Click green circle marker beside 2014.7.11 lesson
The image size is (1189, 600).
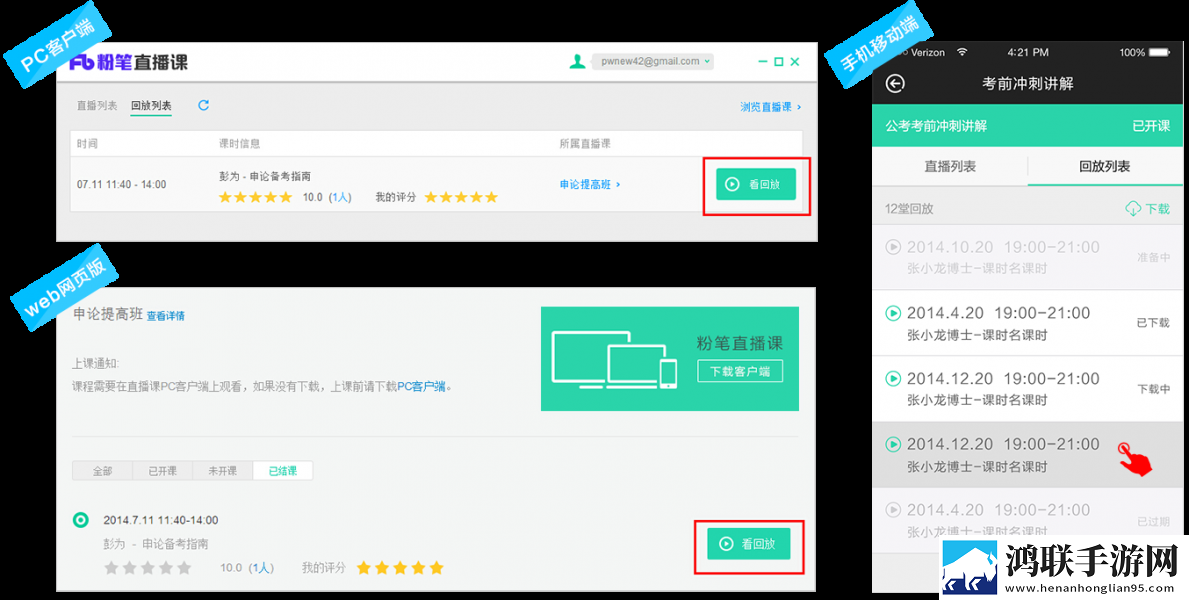coord(80,520)
